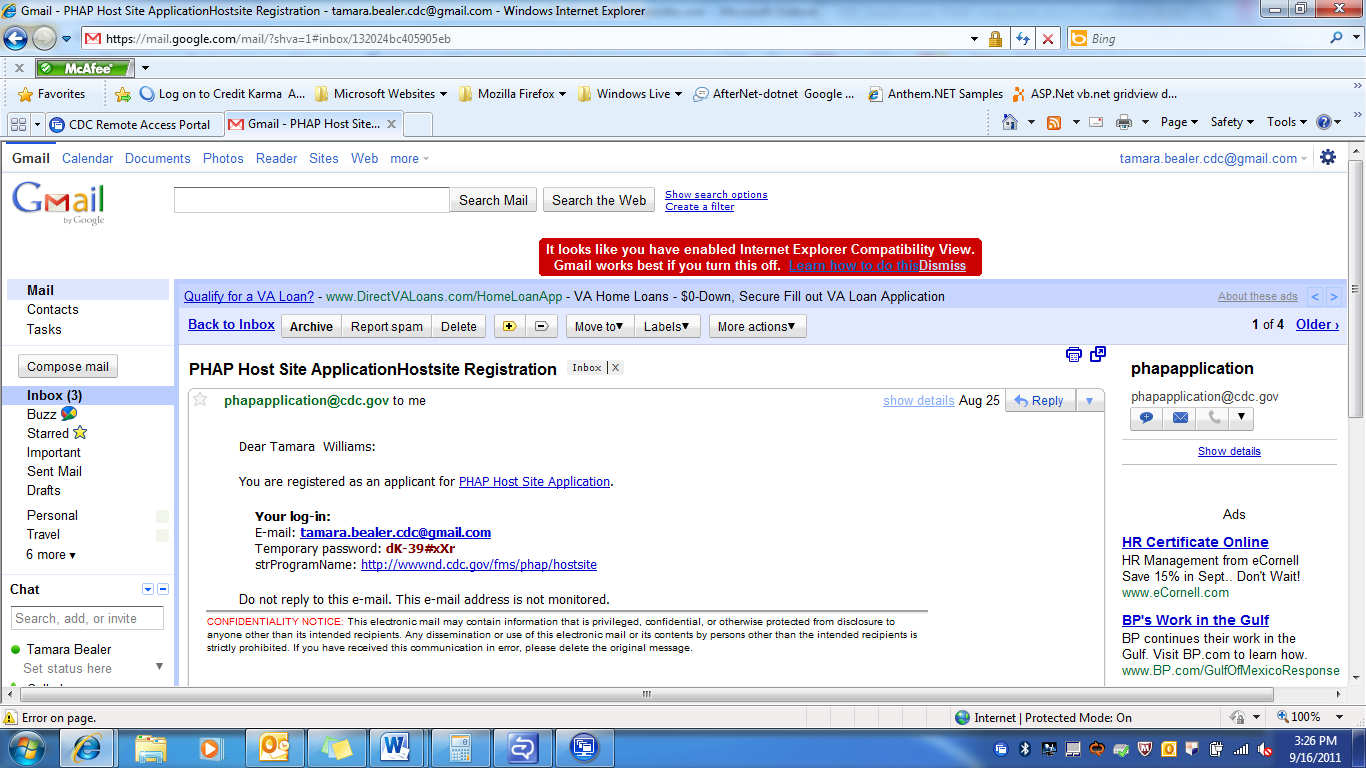The height and width of the screenshot is (768, 1366).
Task: Click the McAfee toolbar button
Action: point(84,68)
